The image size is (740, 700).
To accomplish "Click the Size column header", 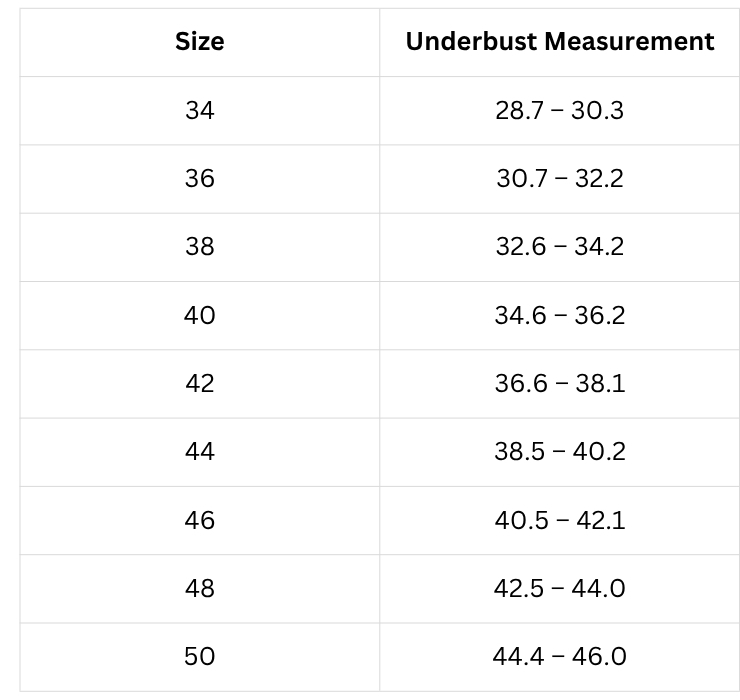I will point(200,42).
